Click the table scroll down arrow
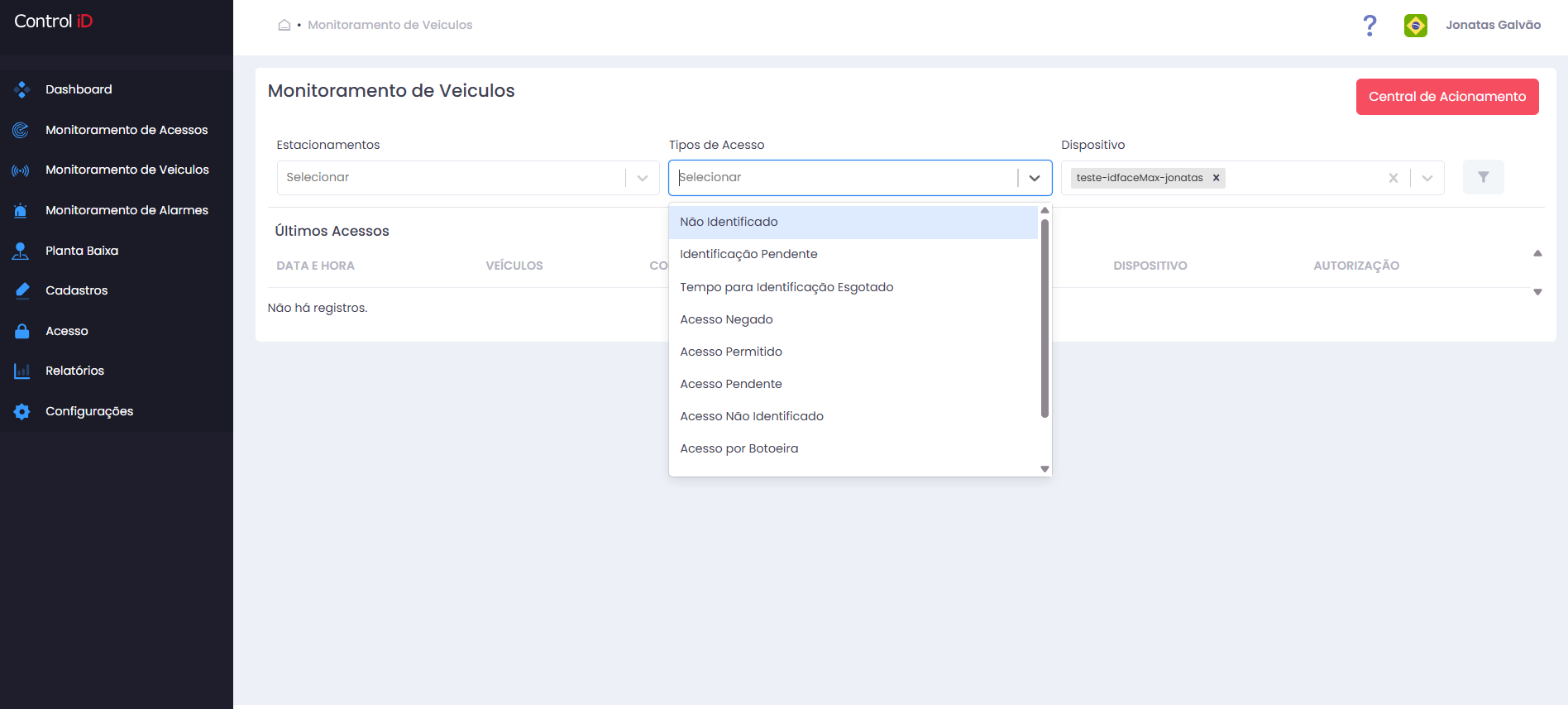1568x709 pixels. click(1537, 292)
